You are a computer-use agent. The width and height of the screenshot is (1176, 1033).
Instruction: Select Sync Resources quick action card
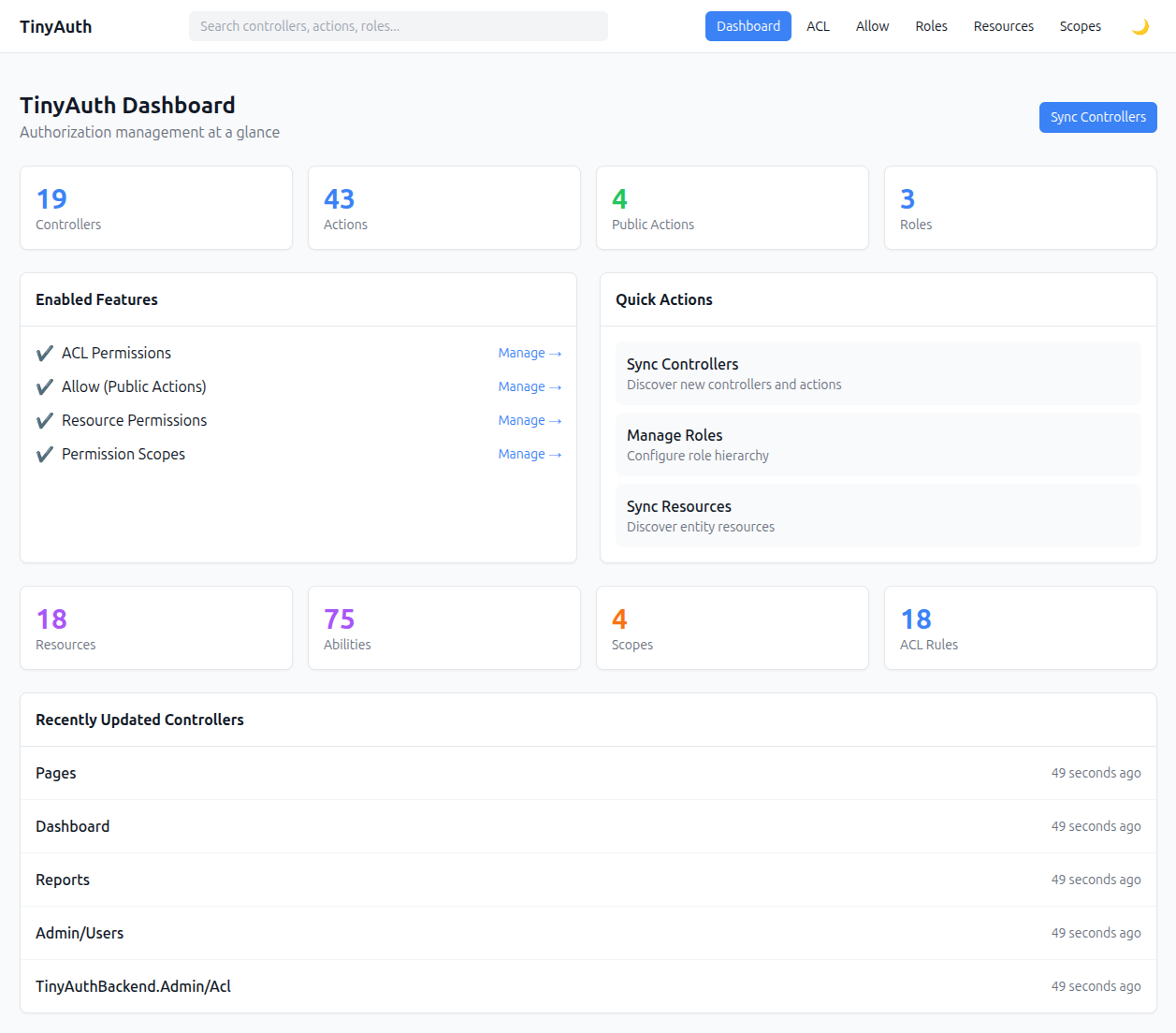click(x=878, y=516)
